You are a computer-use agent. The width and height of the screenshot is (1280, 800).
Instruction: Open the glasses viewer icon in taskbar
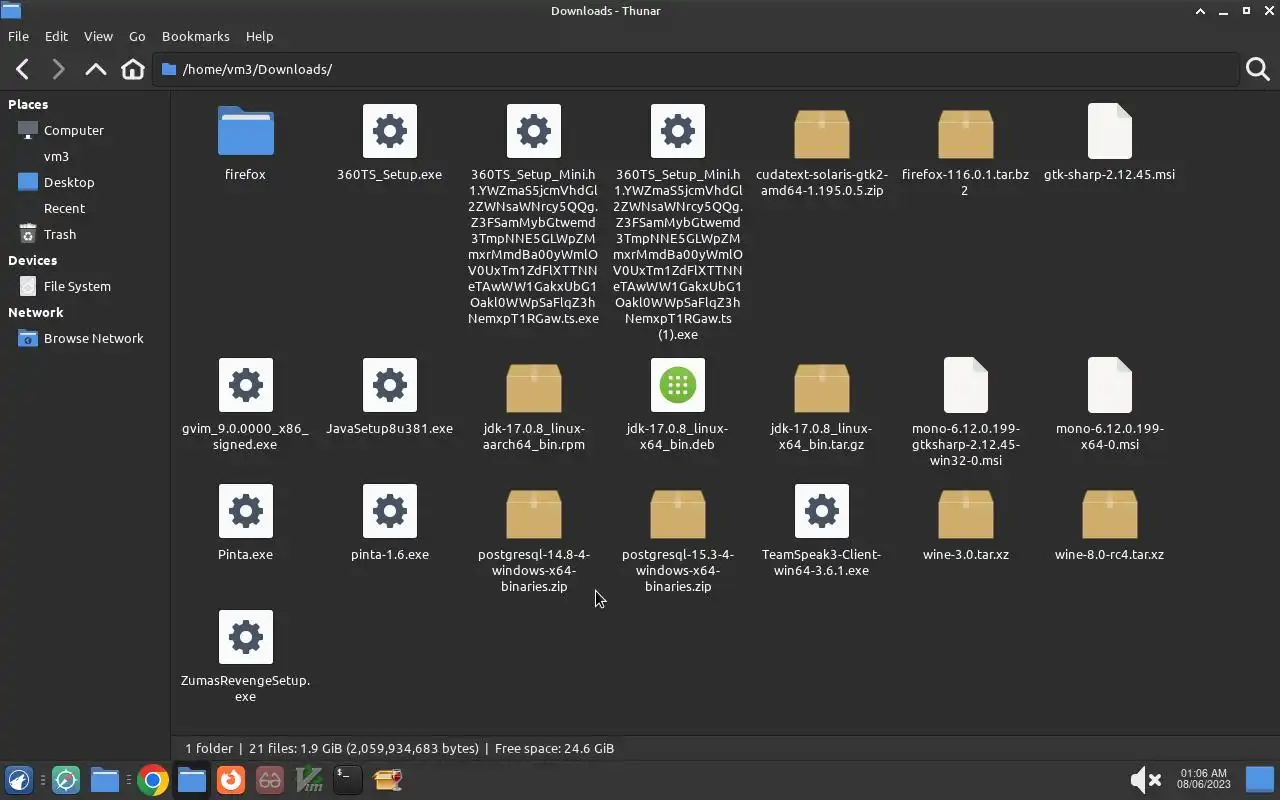(270, 780)
